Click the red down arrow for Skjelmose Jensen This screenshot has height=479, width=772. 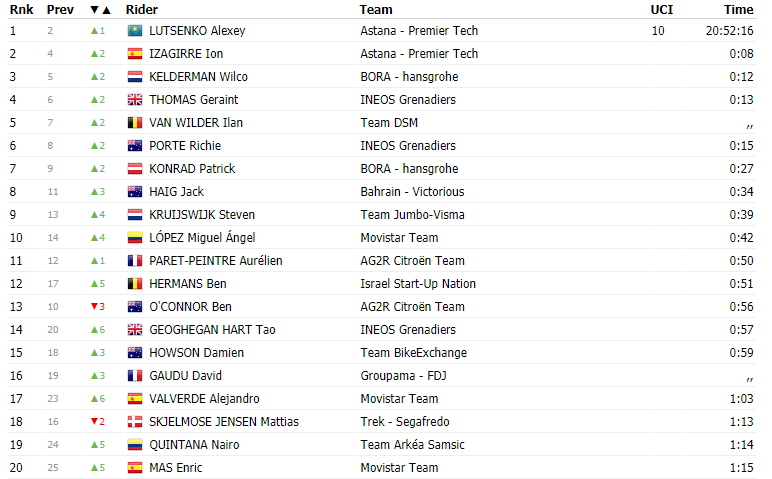[x=94, y=422]
